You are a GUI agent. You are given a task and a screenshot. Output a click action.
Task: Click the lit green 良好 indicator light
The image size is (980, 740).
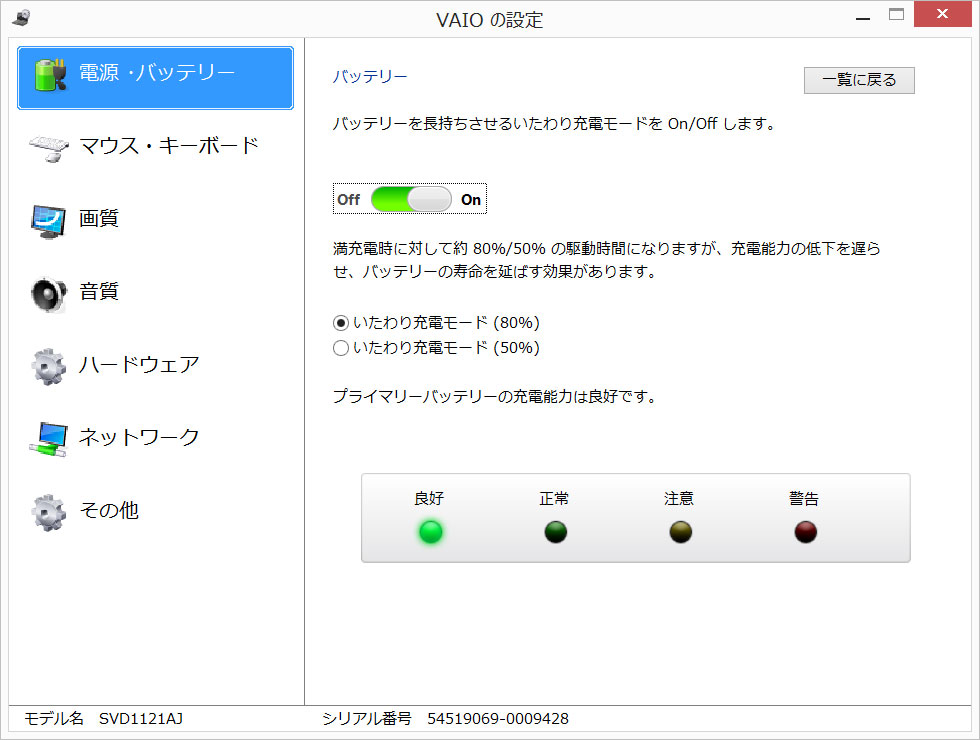click(x=431, y=532)
